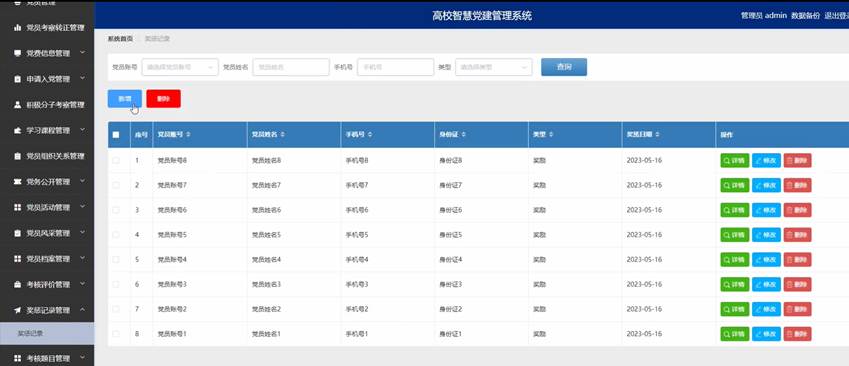
Task: Expand the 党员活动管理 chevron
Action: point(83,207)
